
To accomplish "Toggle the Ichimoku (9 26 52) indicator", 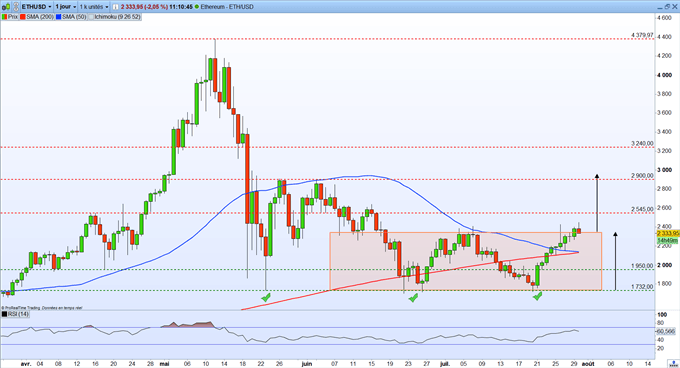I will tap(114, 17).
